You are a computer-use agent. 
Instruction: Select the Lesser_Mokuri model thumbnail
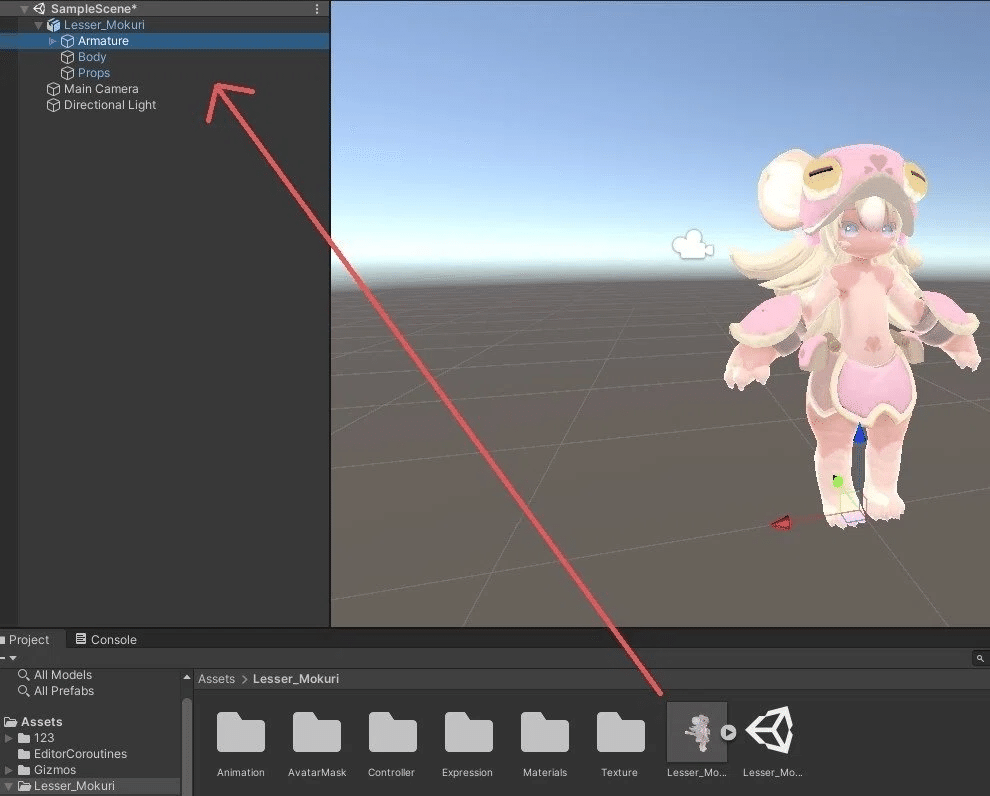coord(697,732)
